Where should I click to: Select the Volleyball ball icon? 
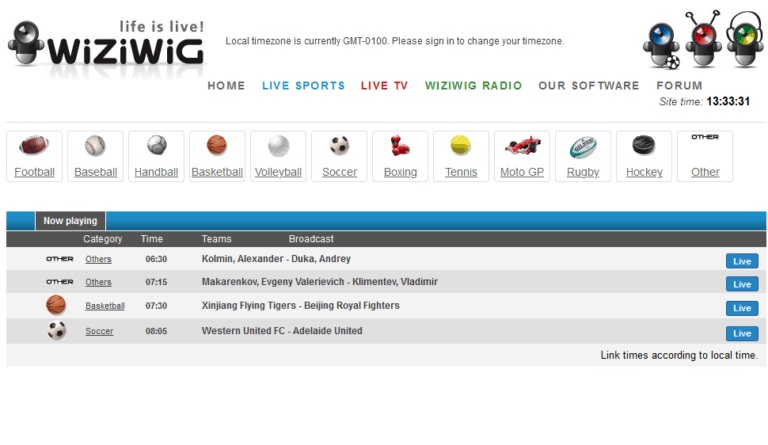[x=279, y=146]
